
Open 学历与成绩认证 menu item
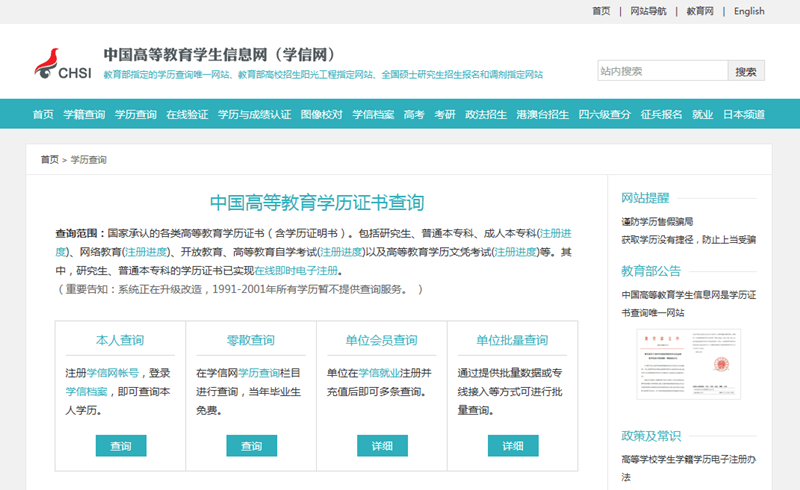(x=254, y=114)
